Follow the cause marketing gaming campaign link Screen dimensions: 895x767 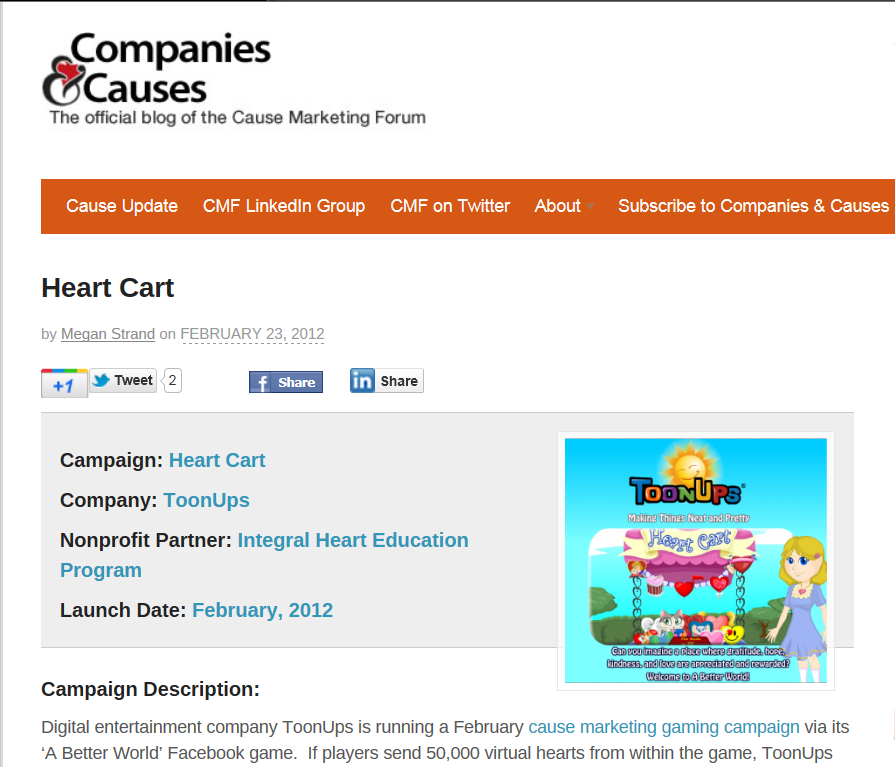(x=664, y=727)
